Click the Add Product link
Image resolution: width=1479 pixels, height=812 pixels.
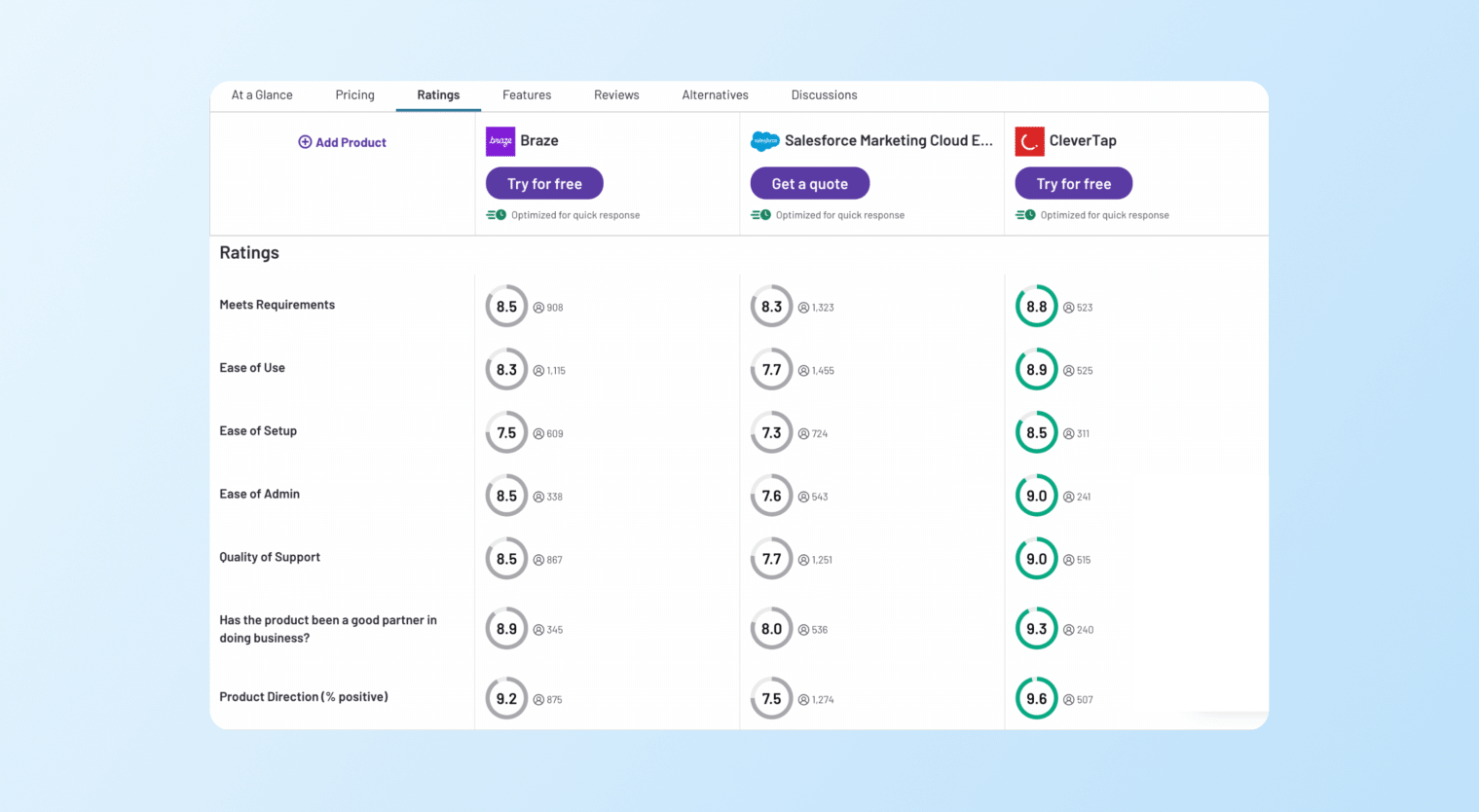351,142
